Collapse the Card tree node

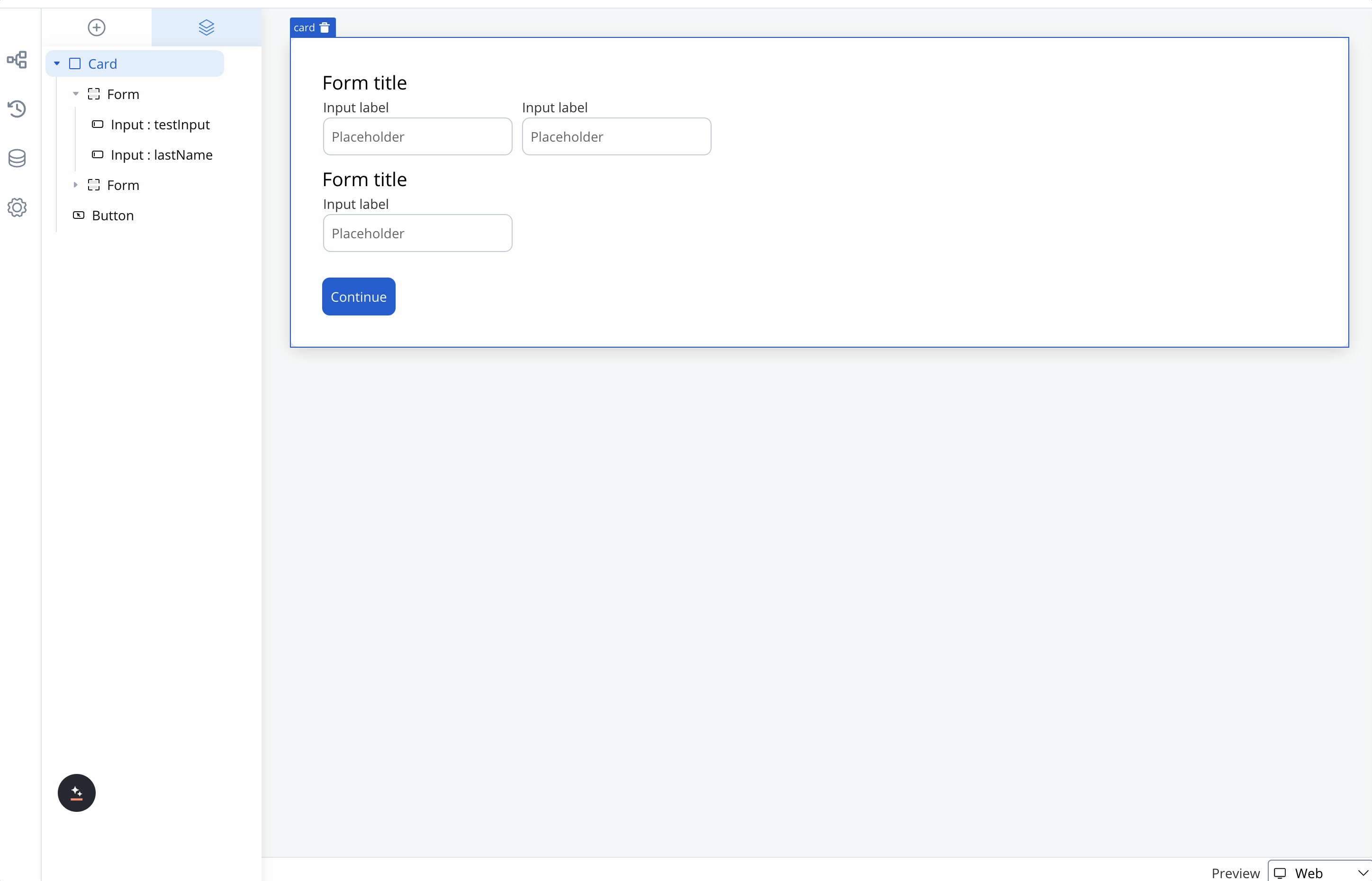click(x=57, y=63)
